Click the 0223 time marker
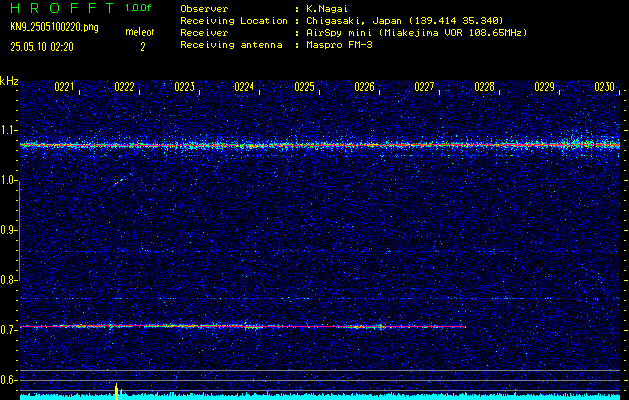 (x=184, y=87)
